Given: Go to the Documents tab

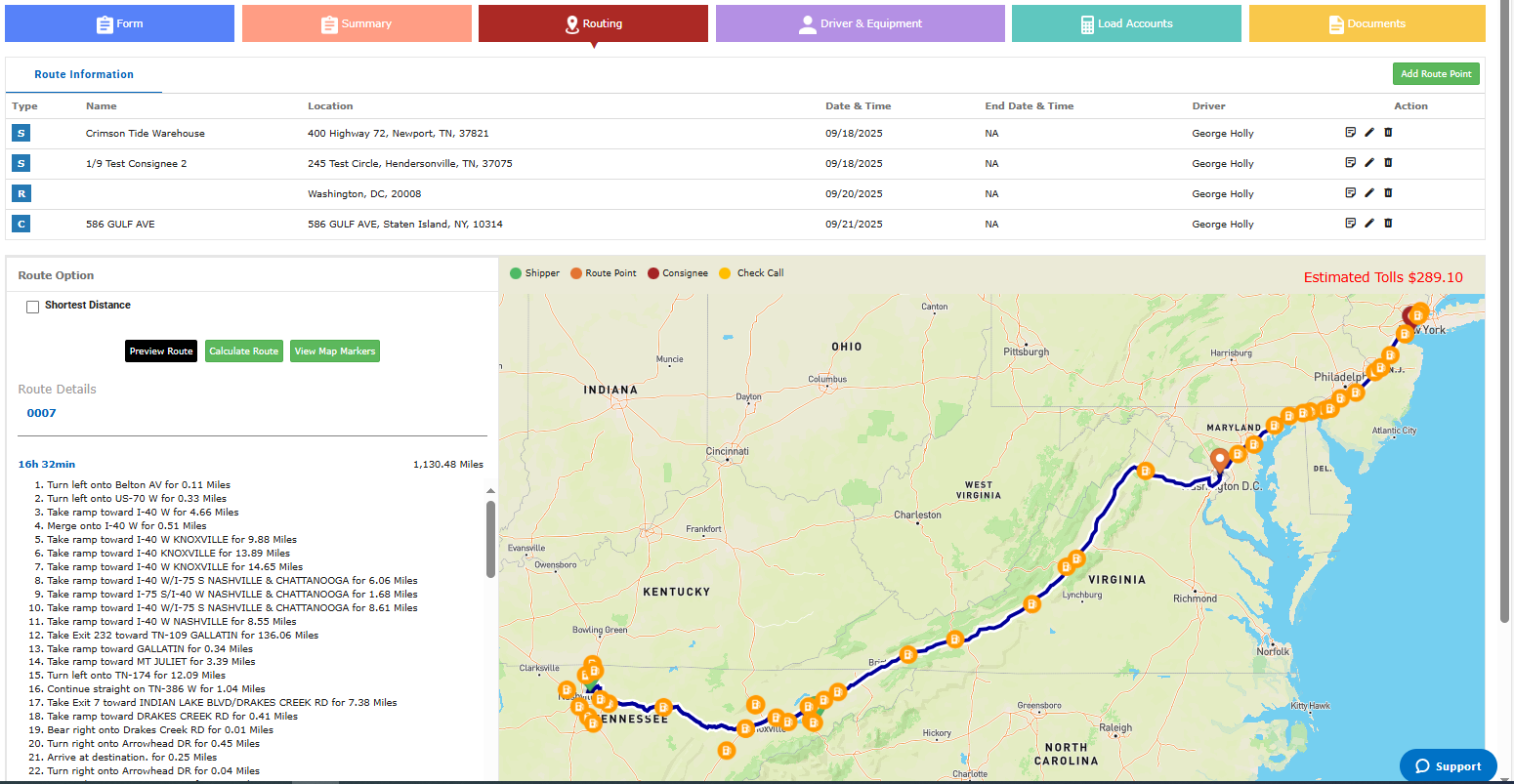Looking at the screenshot, I should point(1367,23).
